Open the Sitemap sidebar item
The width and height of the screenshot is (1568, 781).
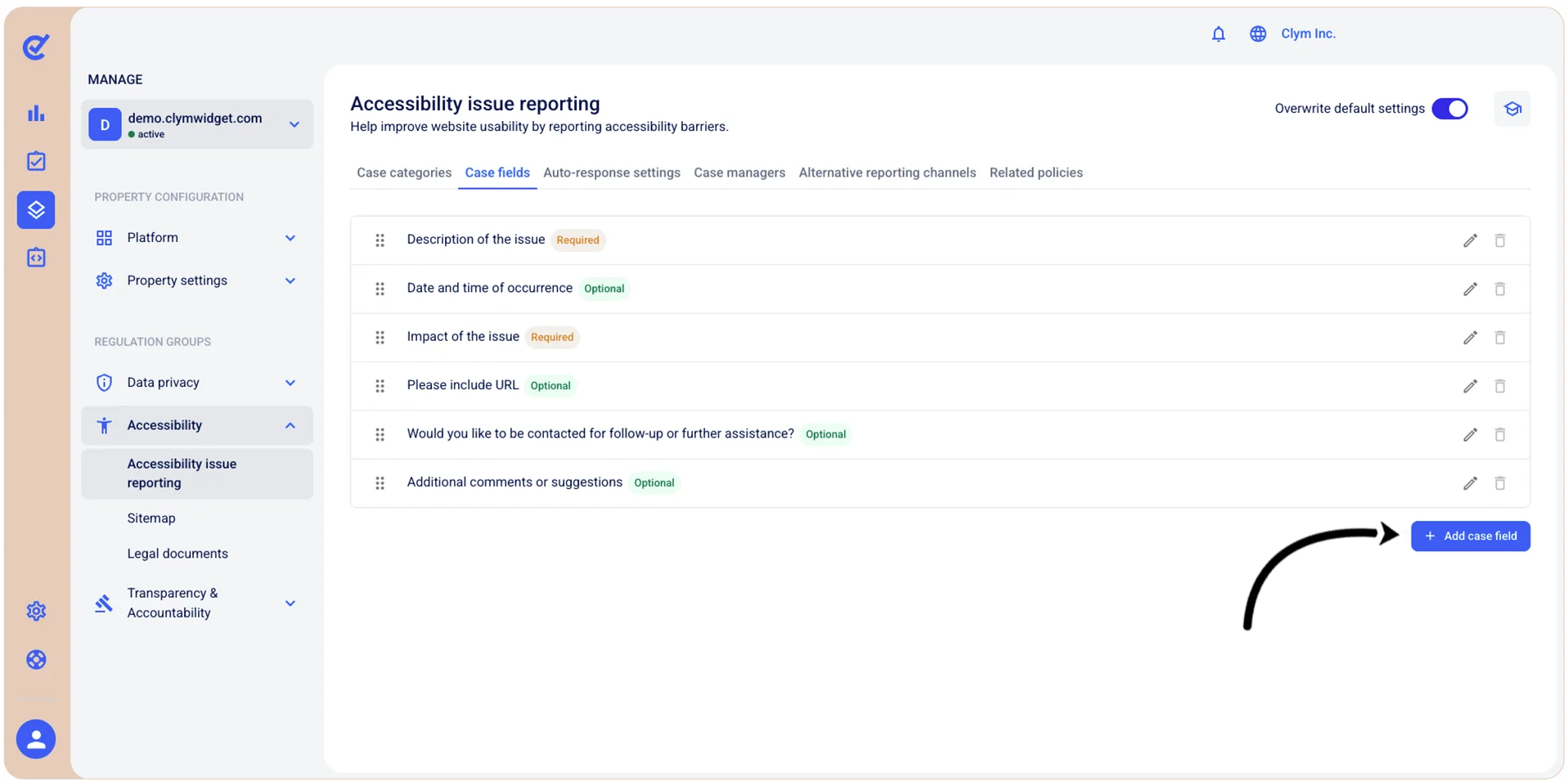[x=151, y=518]
